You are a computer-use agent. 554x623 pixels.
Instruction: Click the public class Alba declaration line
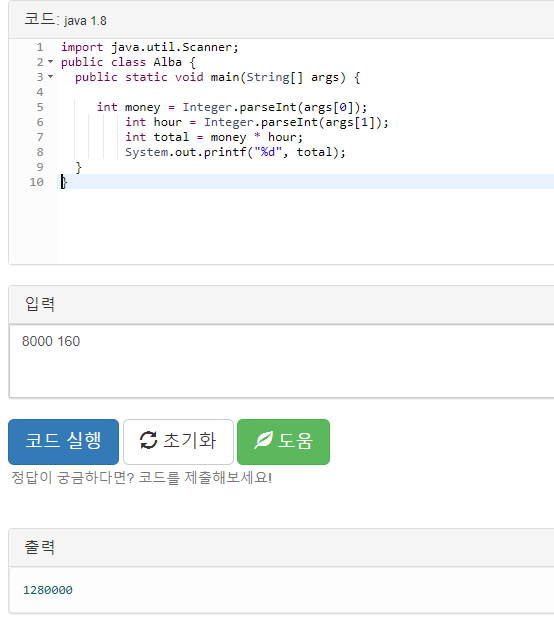128,62
